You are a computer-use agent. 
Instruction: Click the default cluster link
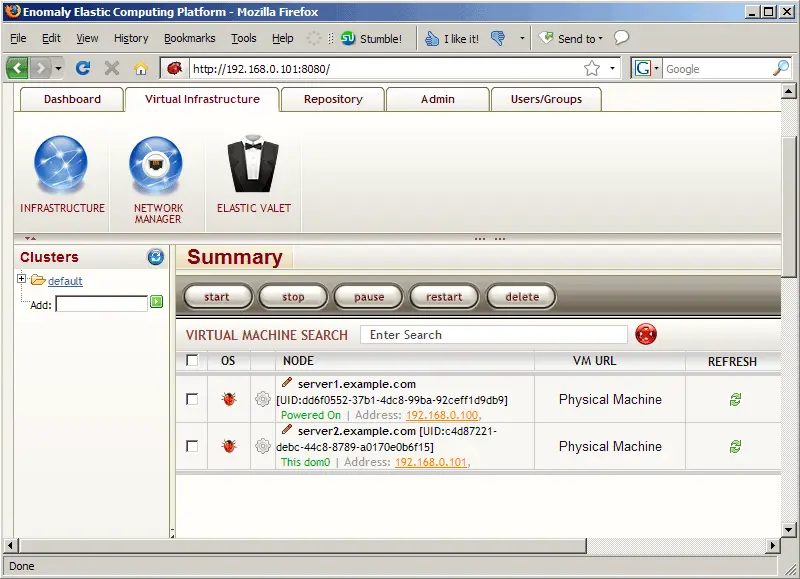(x=65, y=281)
